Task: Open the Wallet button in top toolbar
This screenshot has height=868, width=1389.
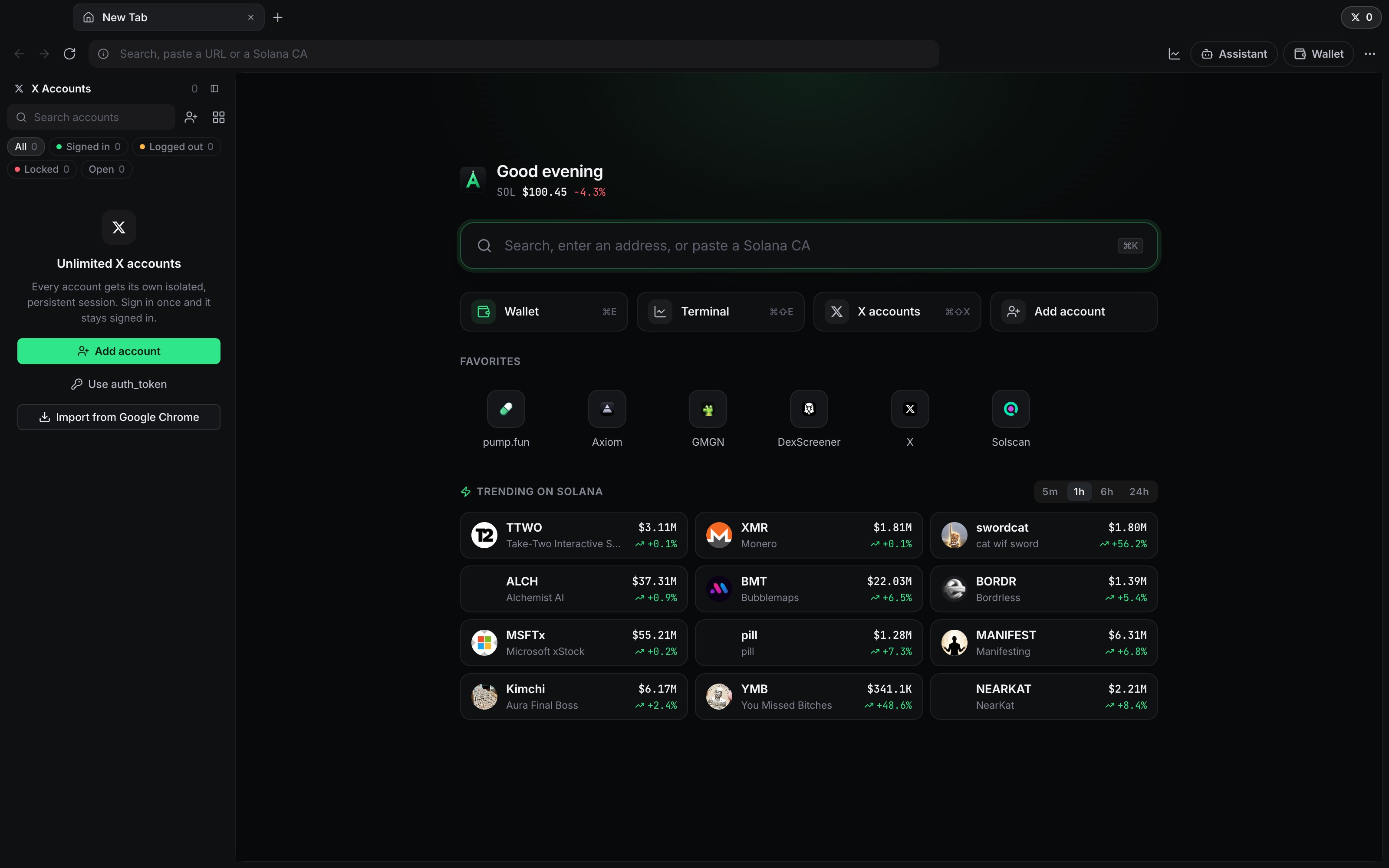Action: point(1318,54)
